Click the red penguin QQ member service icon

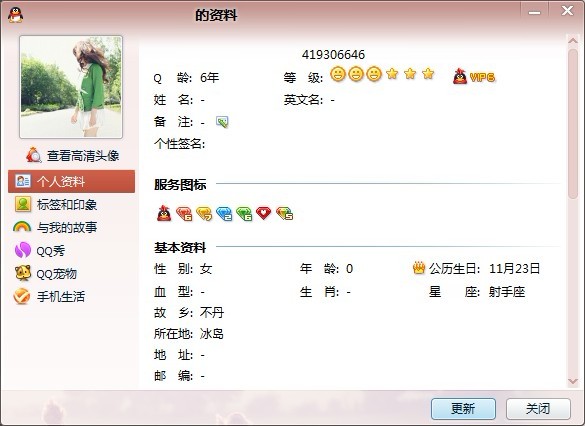[164, 213]
